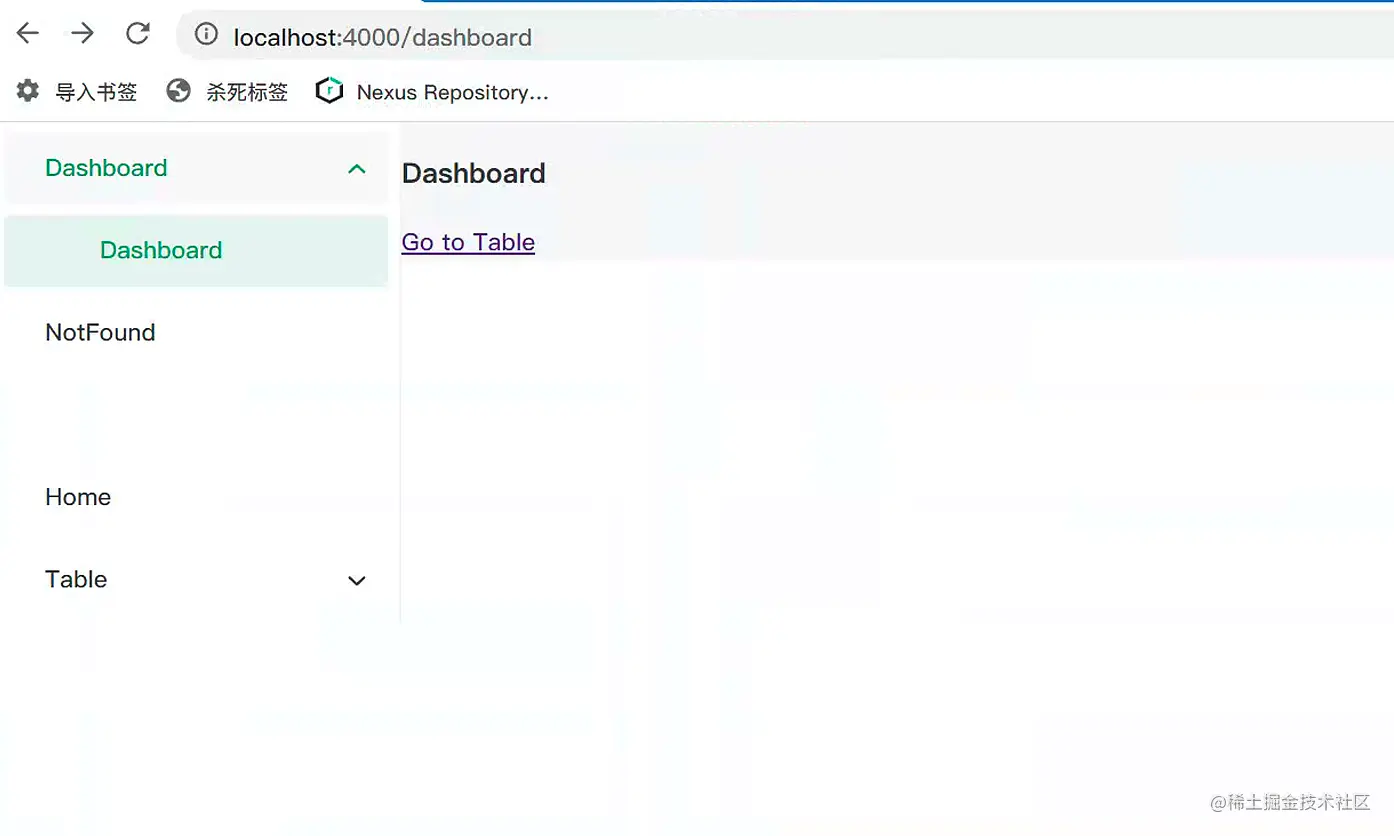View site information icon in address bar
The height and width of the screenshot is (836, 1394).
pos(206,34)
